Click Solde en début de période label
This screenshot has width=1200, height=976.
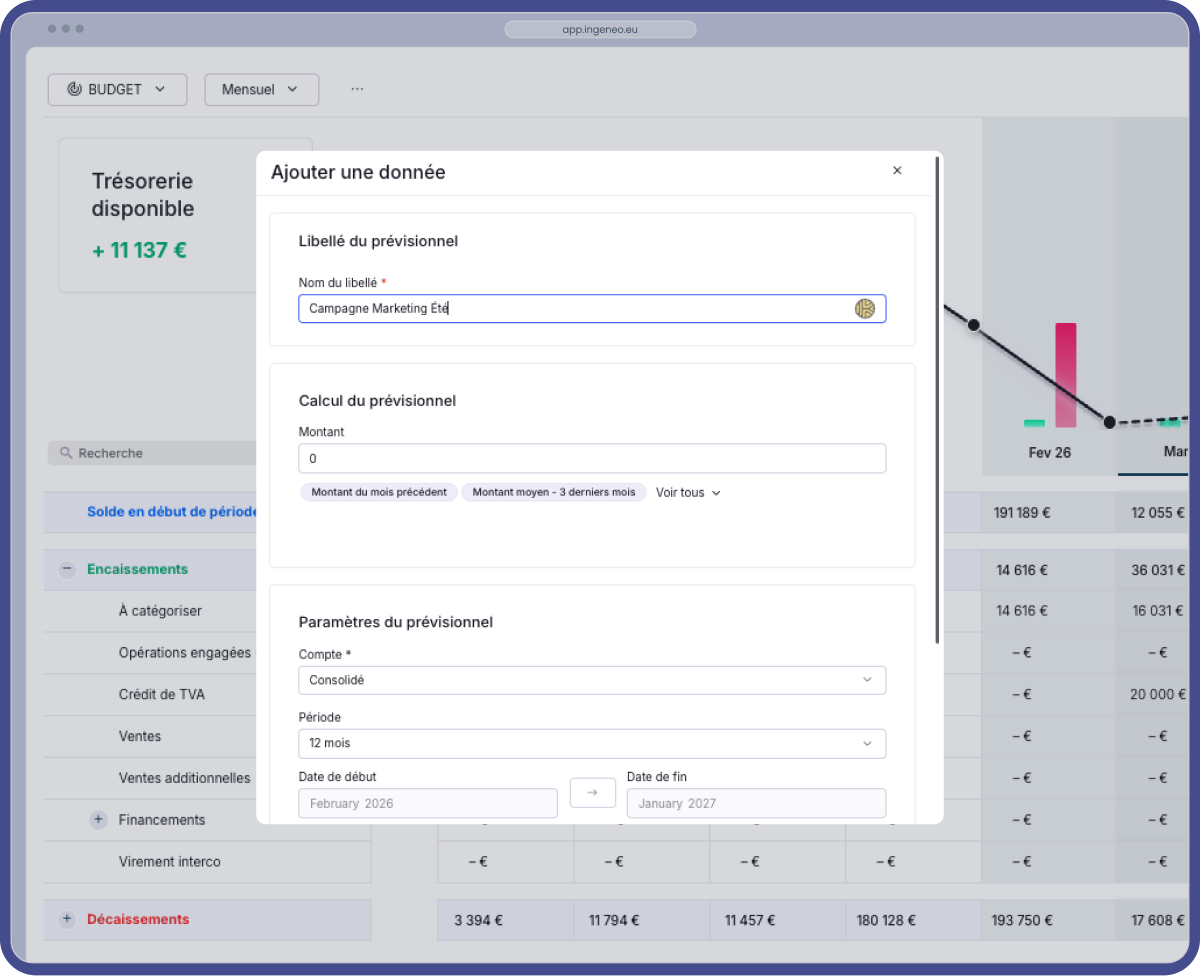pyautogui.click(x=172, y=511)
